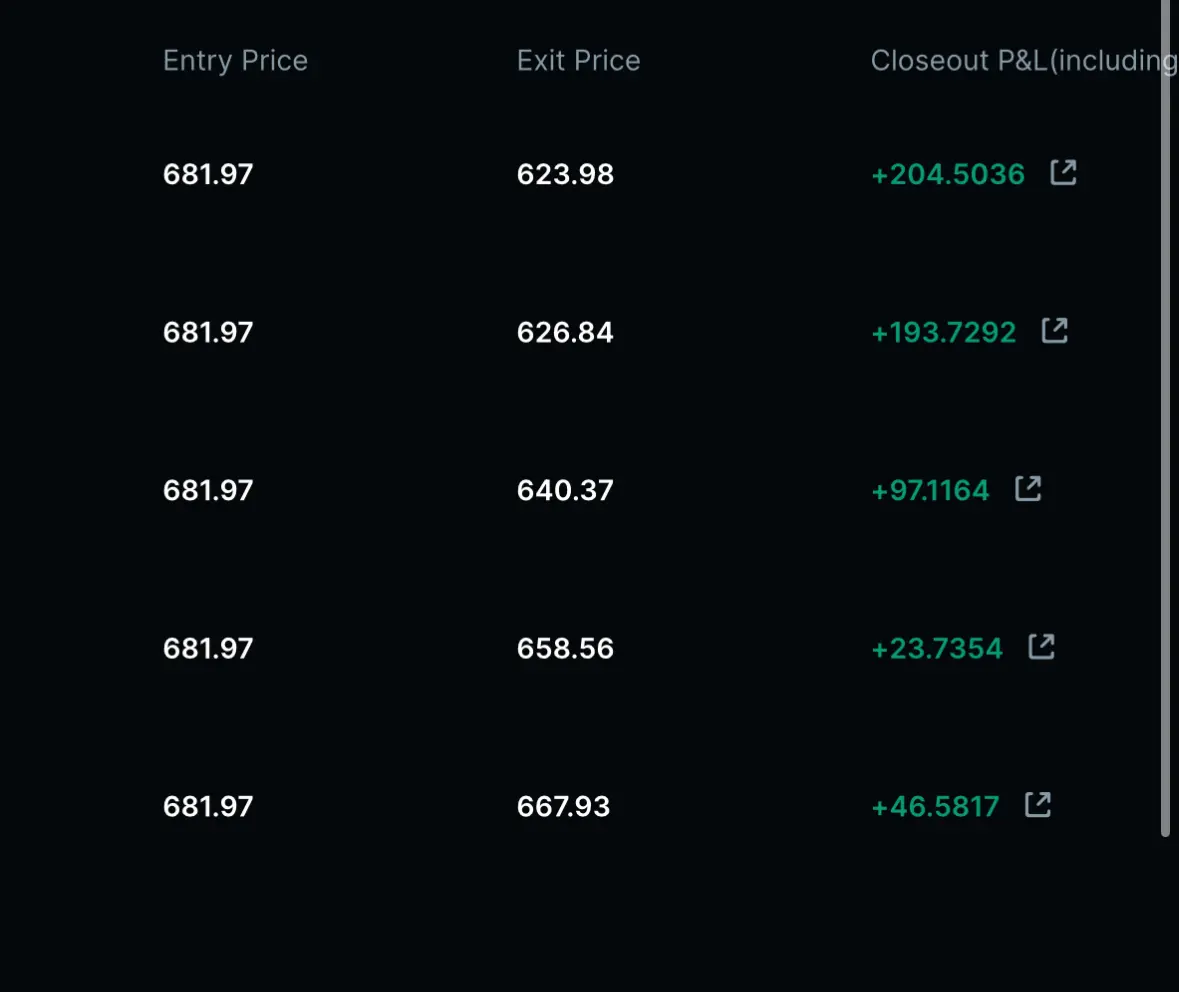The image size is (1179, 992).
Task: Open share icon beside +46.5817 P&L
Action: pyautogui.click(x=1038, y=805)
